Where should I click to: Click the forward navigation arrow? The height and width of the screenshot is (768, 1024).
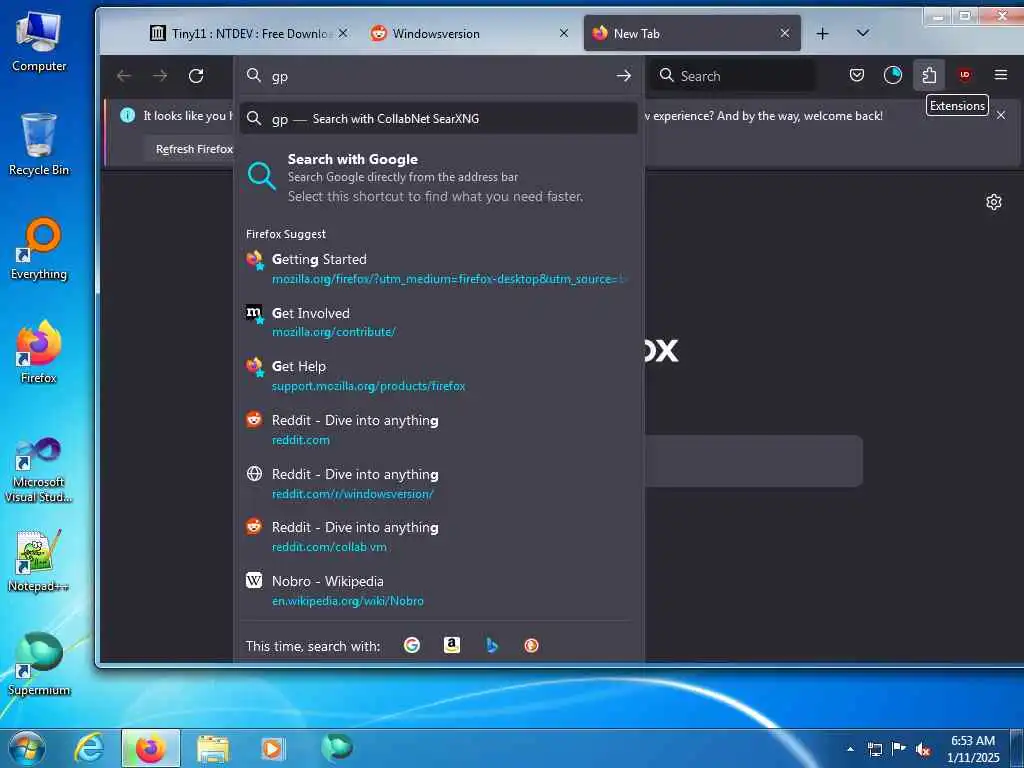(x=160, y=76)
